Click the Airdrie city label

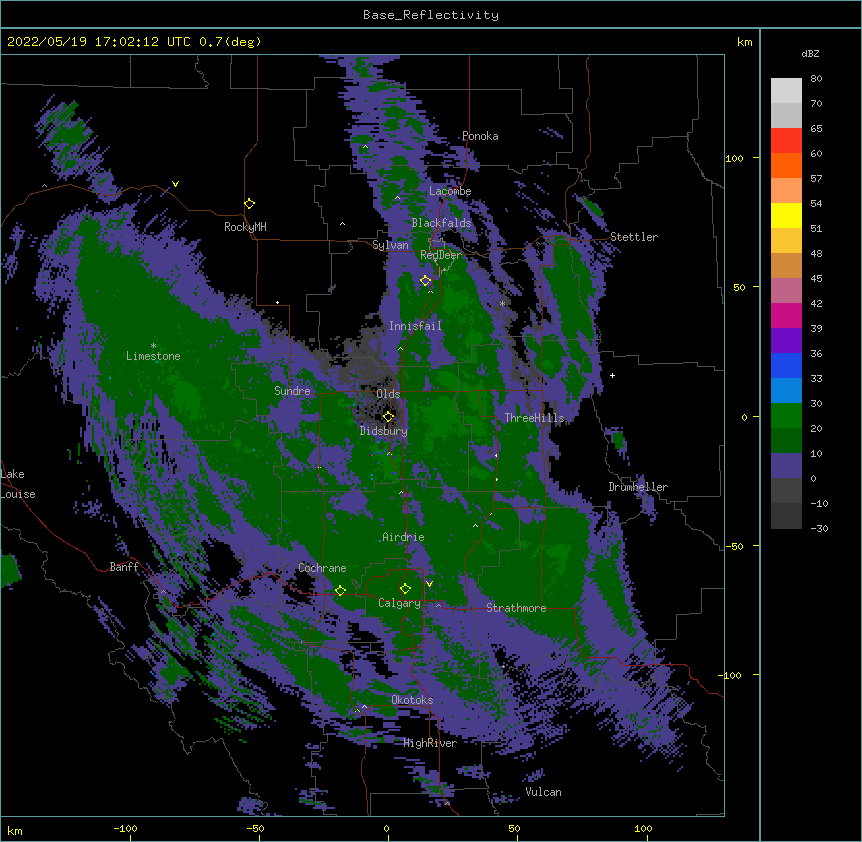(404, 537)
